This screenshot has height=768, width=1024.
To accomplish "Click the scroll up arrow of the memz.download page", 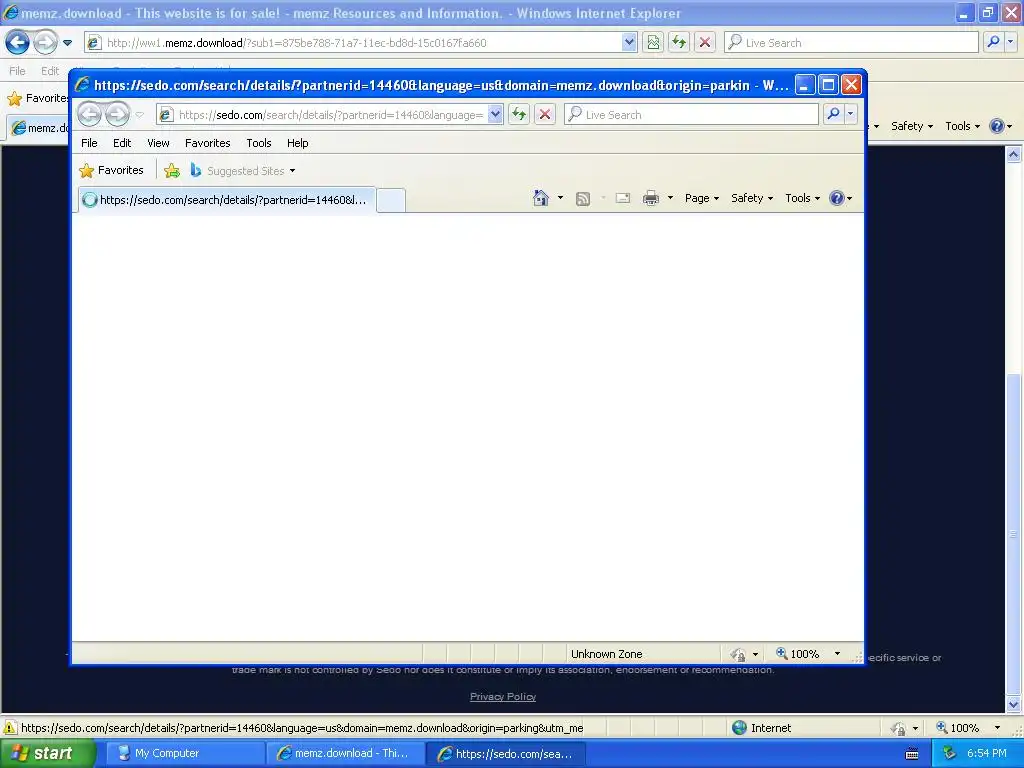I will pos(1014,155).
